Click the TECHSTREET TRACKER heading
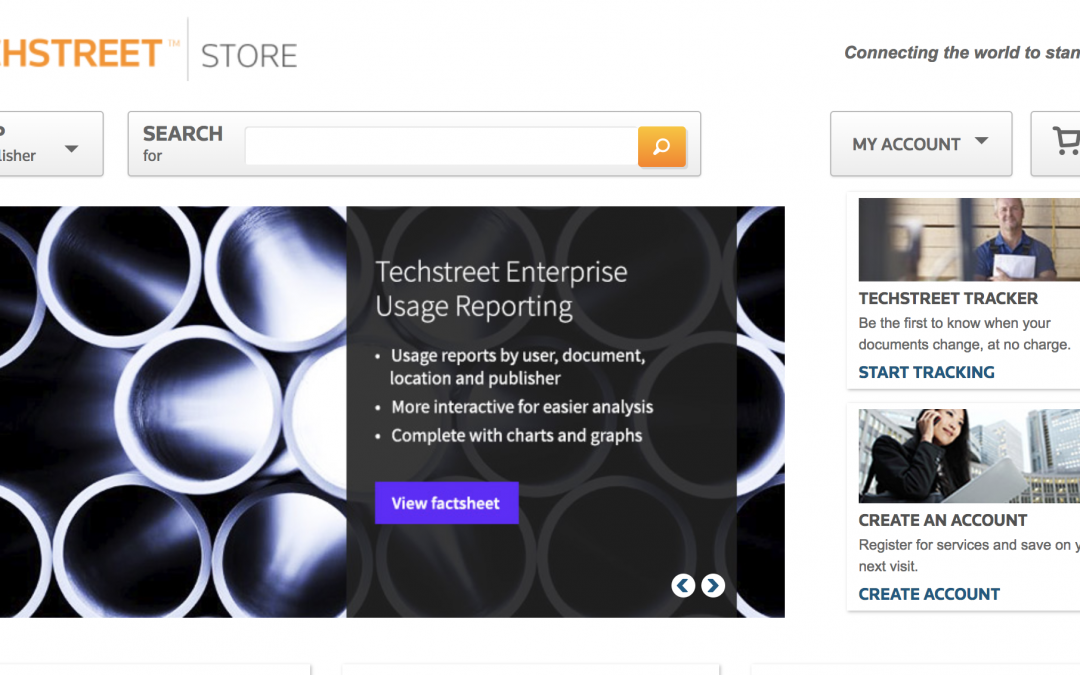Screen dimensions: 1080x675 (x=948, y=298)
